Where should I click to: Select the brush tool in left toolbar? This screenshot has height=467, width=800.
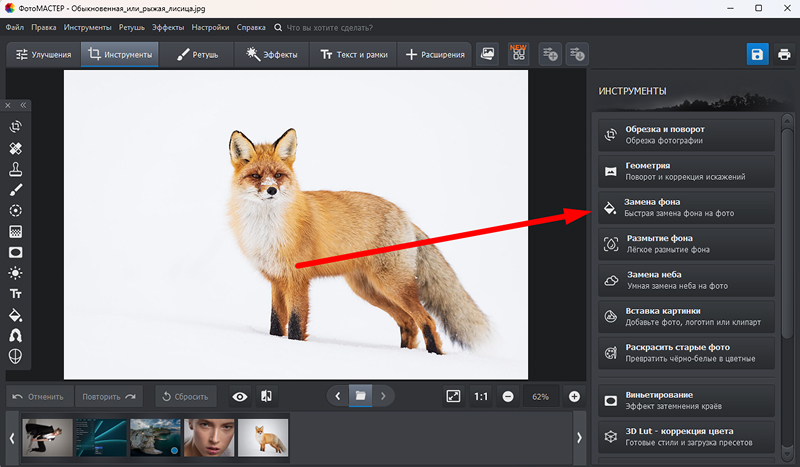pos(16,190)
